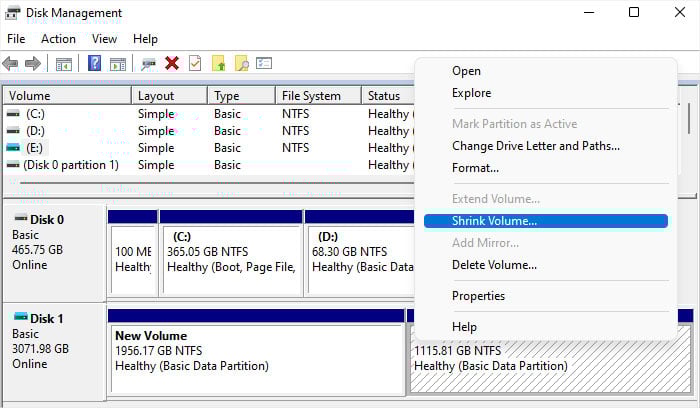Select the (C:) volume row name
This screenshot has height=408, width=700.
coord(35,114)
